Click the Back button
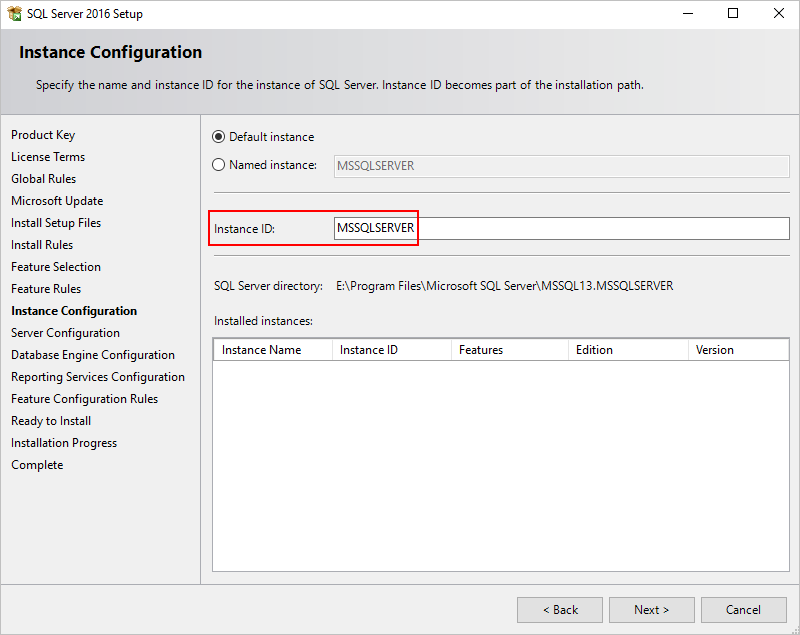The width and height of the screenshot is (800, 635). (x=560, y=609)
